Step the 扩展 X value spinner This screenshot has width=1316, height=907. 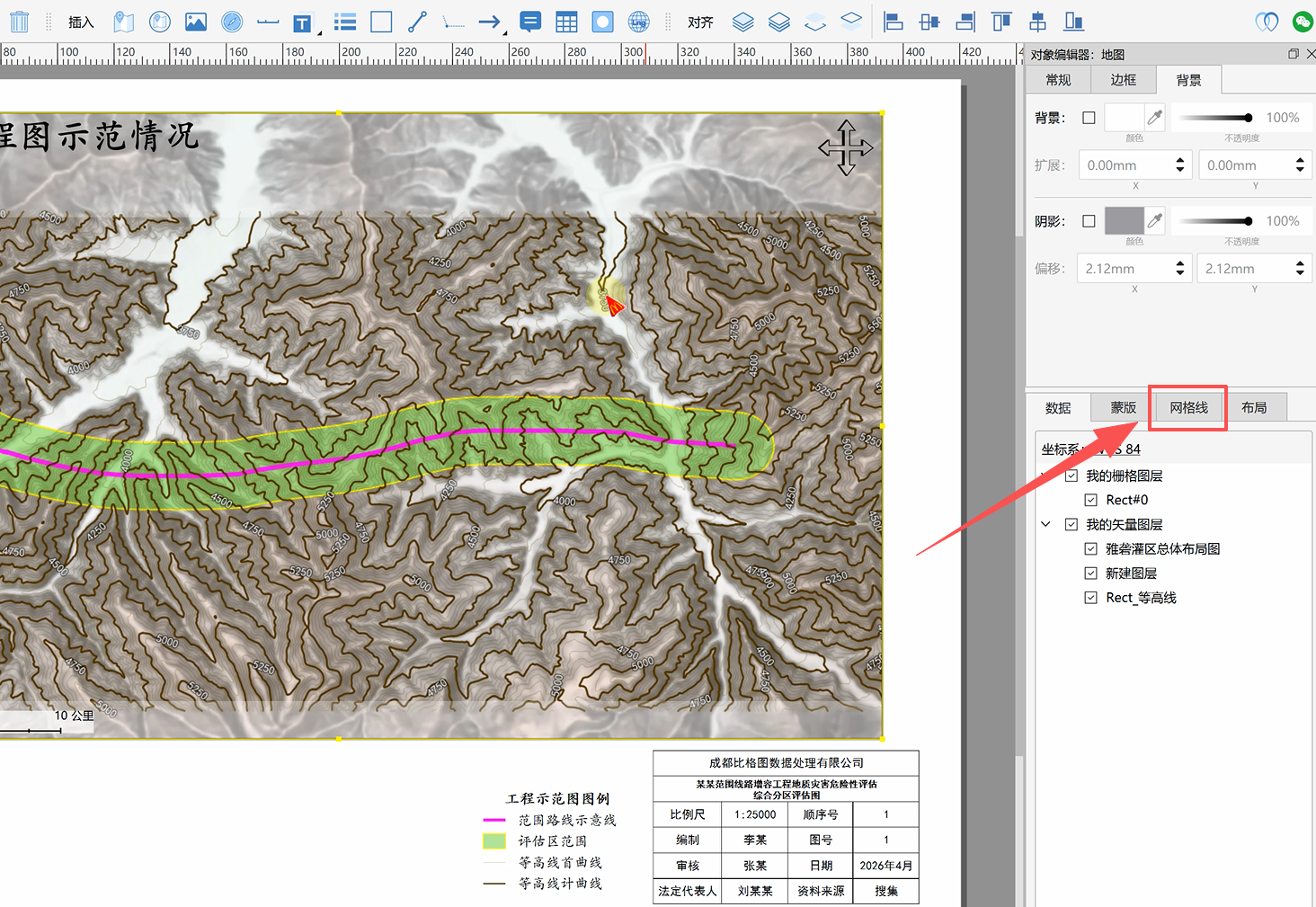coord(1180,165)
